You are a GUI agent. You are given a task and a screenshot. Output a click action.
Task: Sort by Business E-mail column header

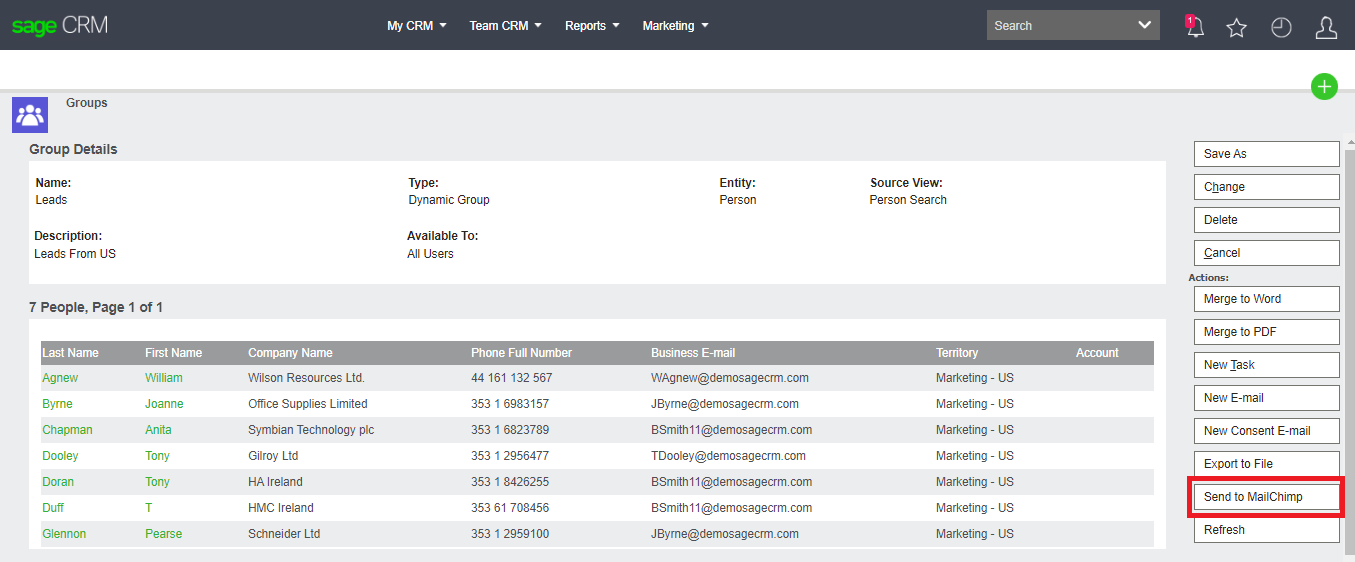tap(693, 353)
